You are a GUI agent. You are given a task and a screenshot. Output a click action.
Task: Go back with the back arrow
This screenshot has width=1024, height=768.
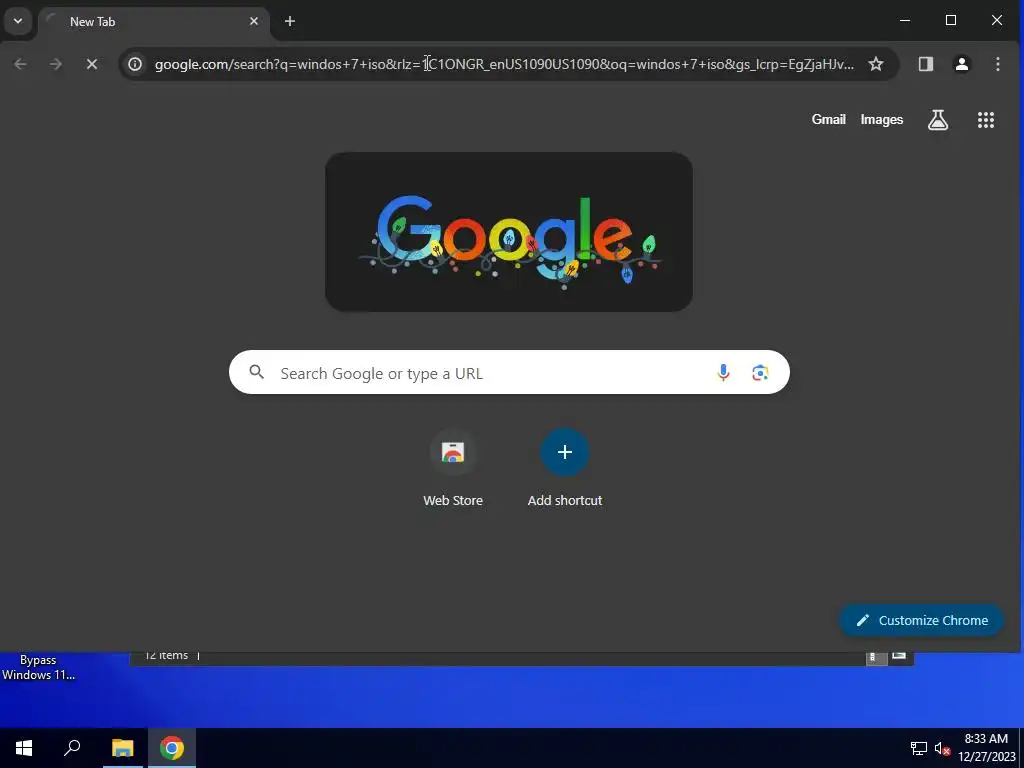20,64
